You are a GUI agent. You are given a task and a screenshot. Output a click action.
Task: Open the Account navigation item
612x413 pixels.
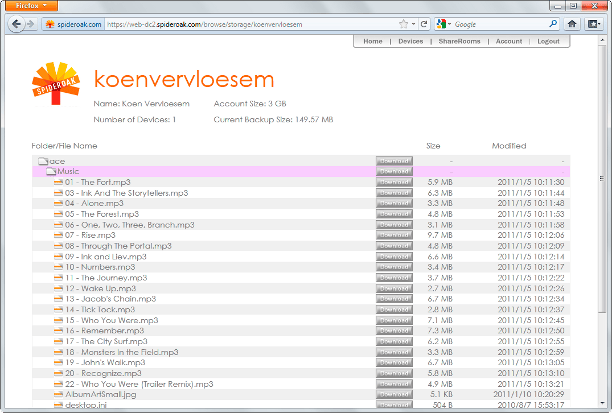point(509,41)
